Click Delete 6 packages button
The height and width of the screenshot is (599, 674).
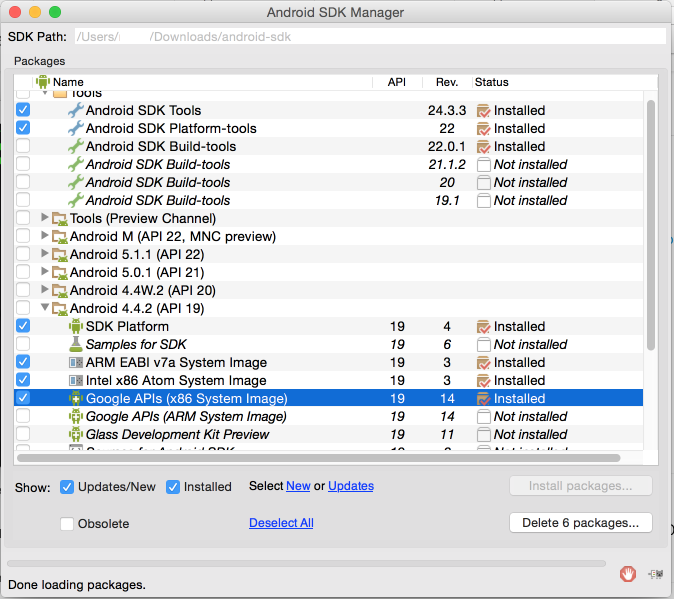click(x=581, y=523)
